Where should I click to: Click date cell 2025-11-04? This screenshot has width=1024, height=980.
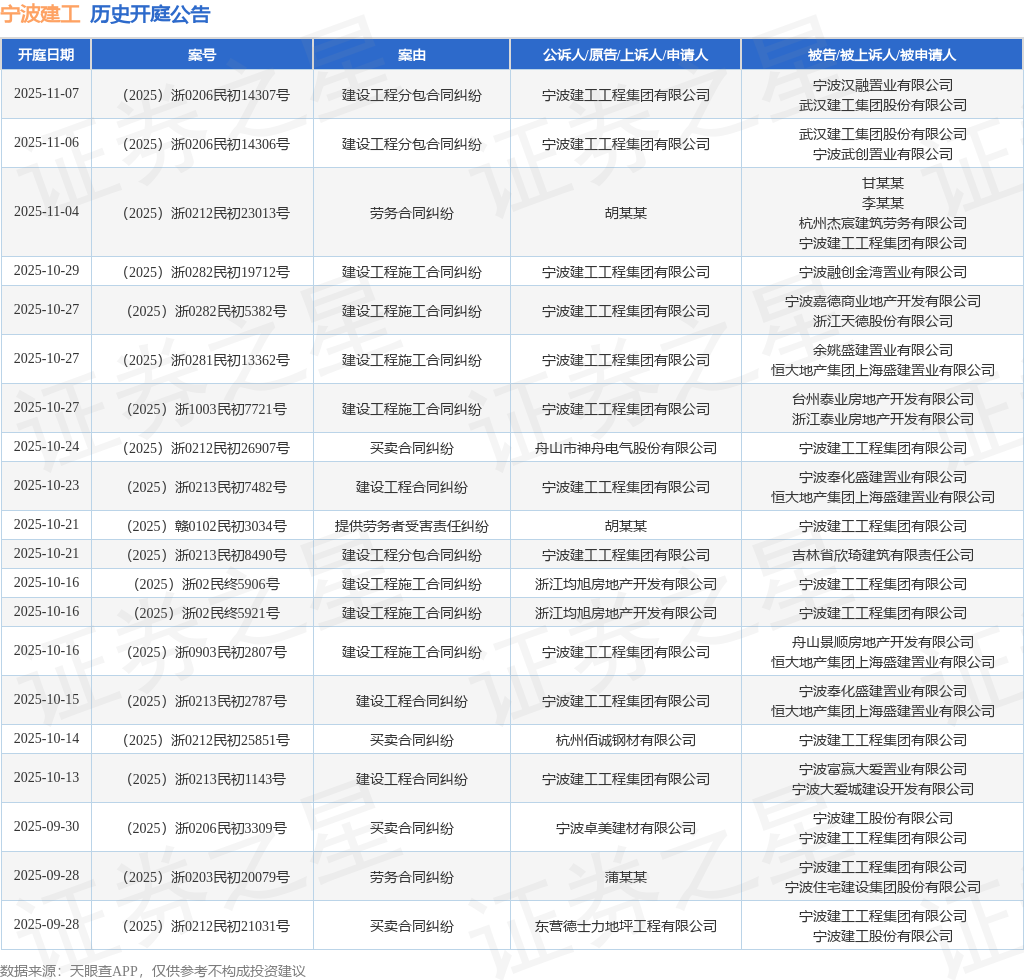(46, 212)
